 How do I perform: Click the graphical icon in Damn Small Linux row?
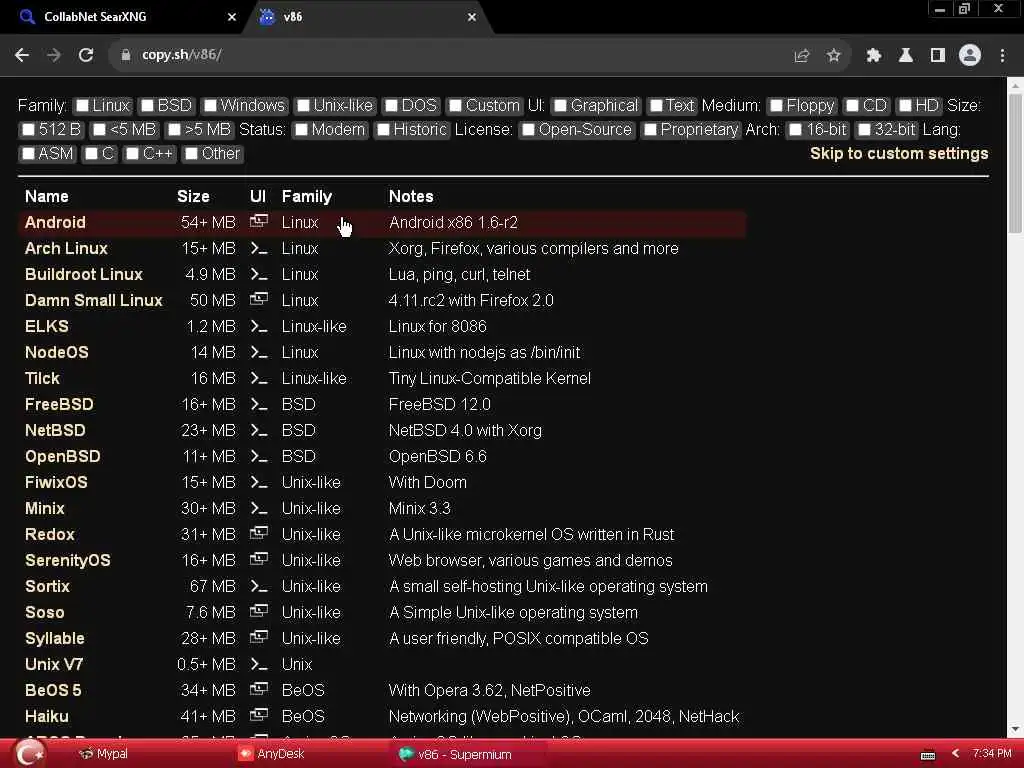point(259,299)
